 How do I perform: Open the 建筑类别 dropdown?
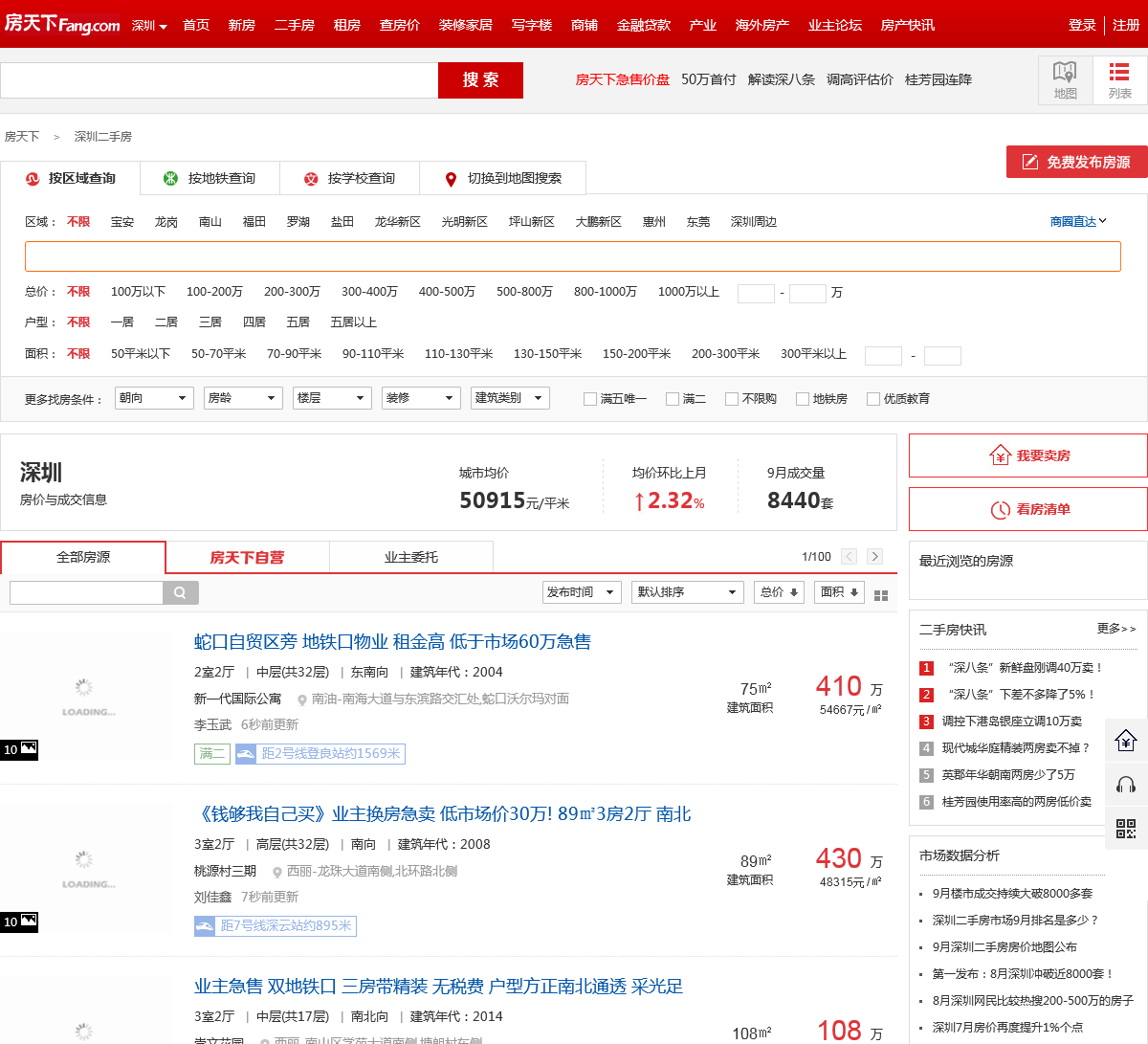(510, 398)
